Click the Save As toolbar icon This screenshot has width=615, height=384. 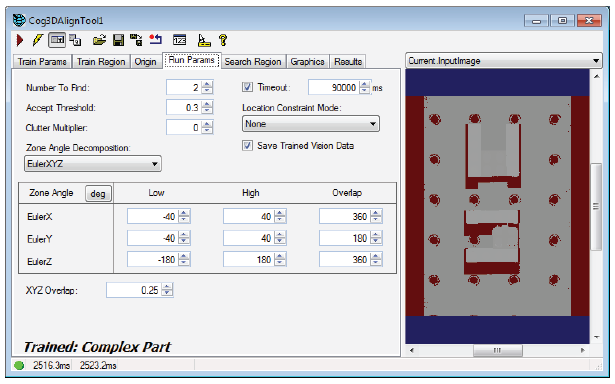136,40
